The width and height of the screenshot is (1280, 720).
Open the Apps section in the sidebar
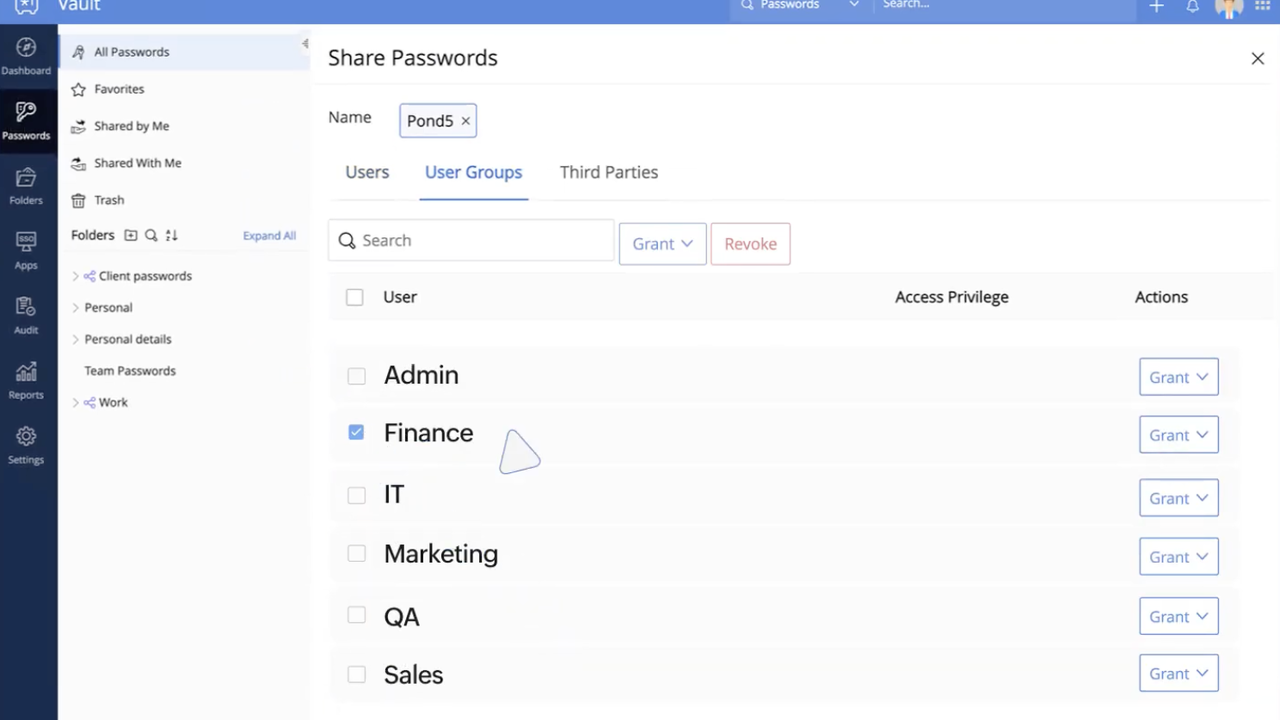tap(25, 250)
